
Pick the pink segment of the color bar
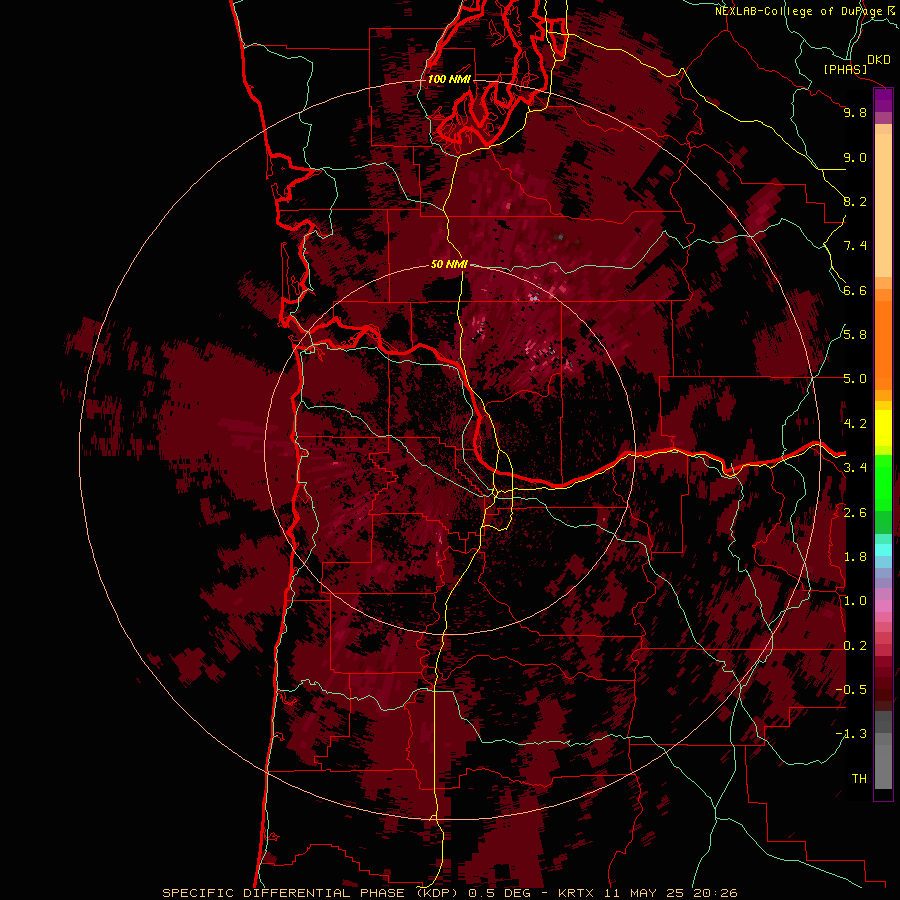pyautogui.click(x=883, y=606)
